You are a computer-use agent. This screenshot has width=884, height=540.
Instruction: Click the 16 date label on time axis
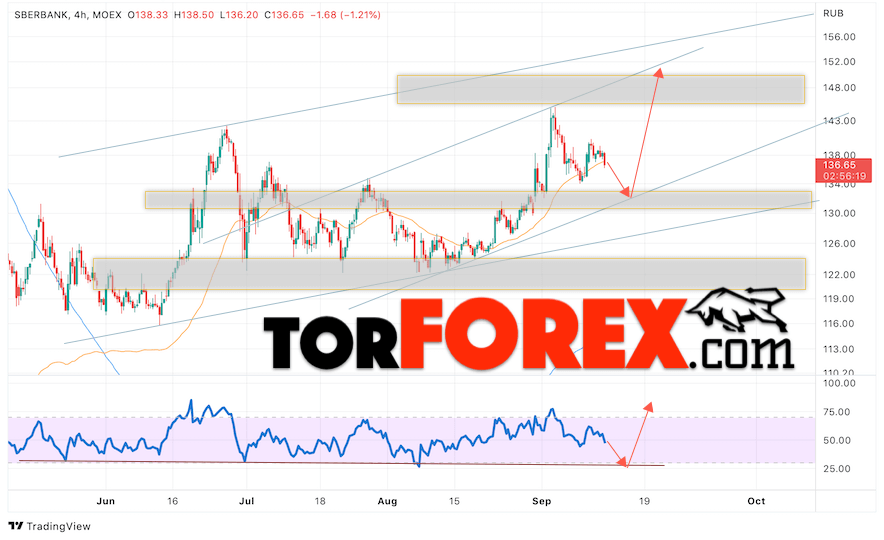pos(173,501)
